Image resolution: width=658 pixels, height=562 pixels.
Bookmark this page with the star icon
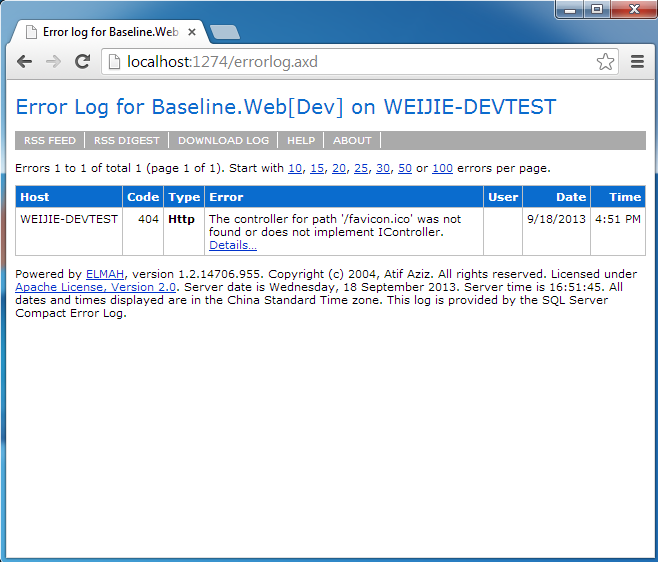pos(605,62)
